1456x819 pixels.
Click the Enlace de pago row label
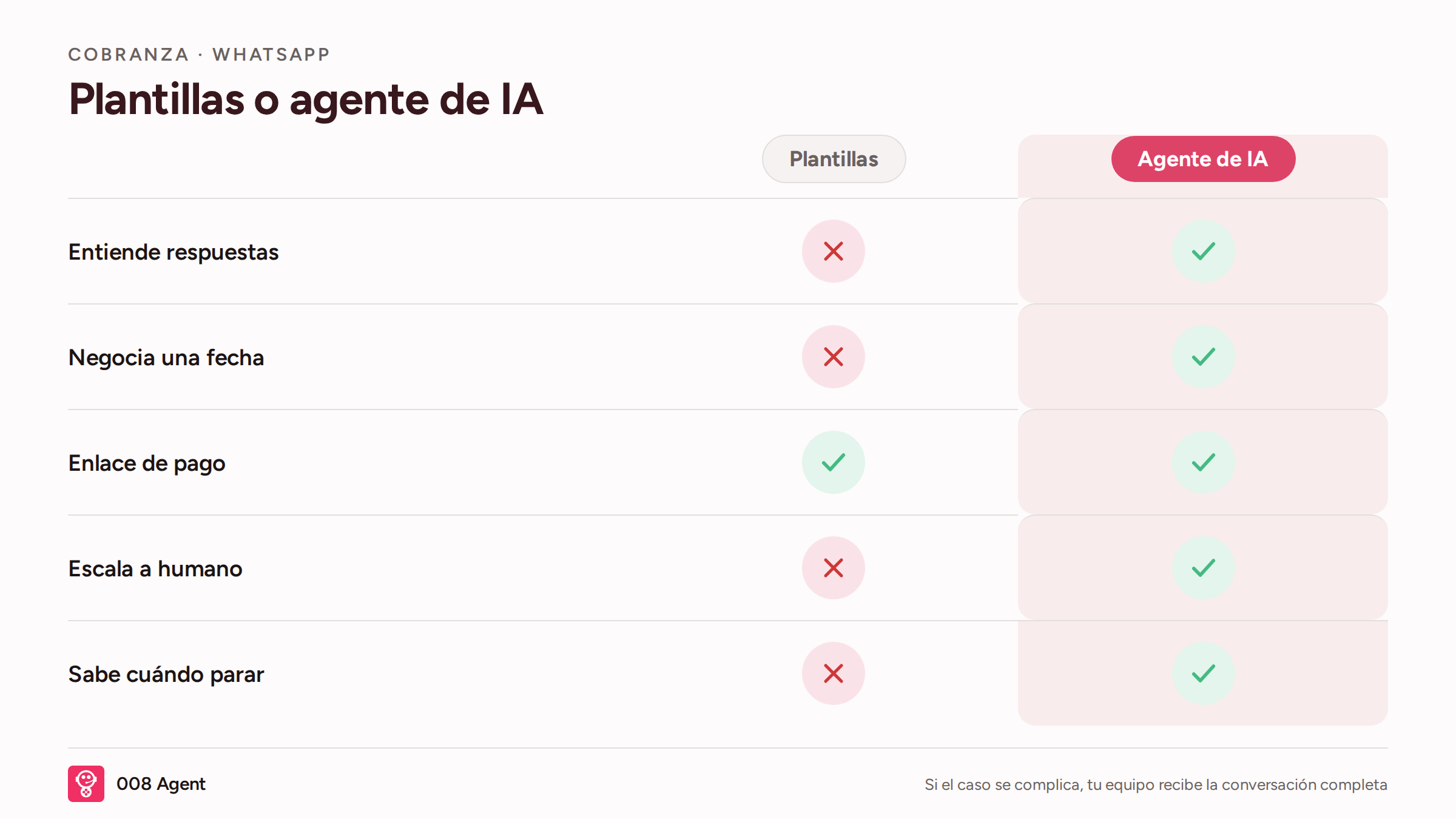(x=147, y=463)
